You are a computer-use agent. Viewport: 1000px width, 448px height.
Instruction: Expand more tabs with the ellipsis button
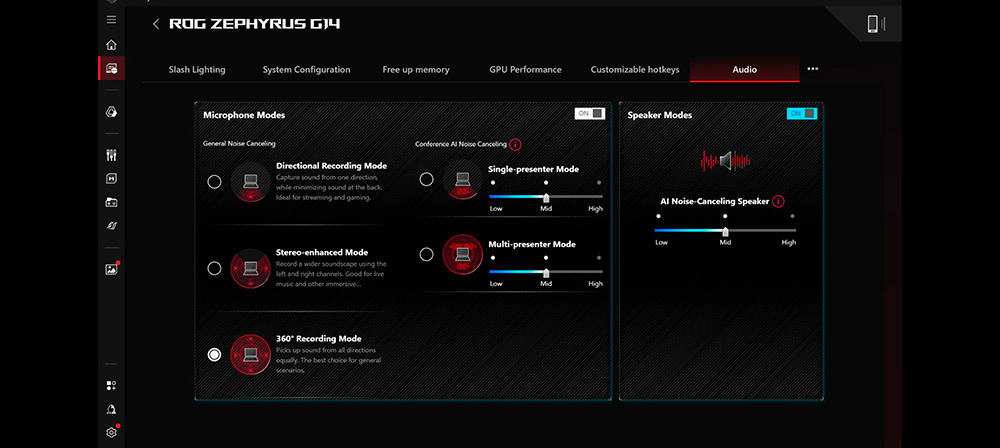[x=812, y=69]
